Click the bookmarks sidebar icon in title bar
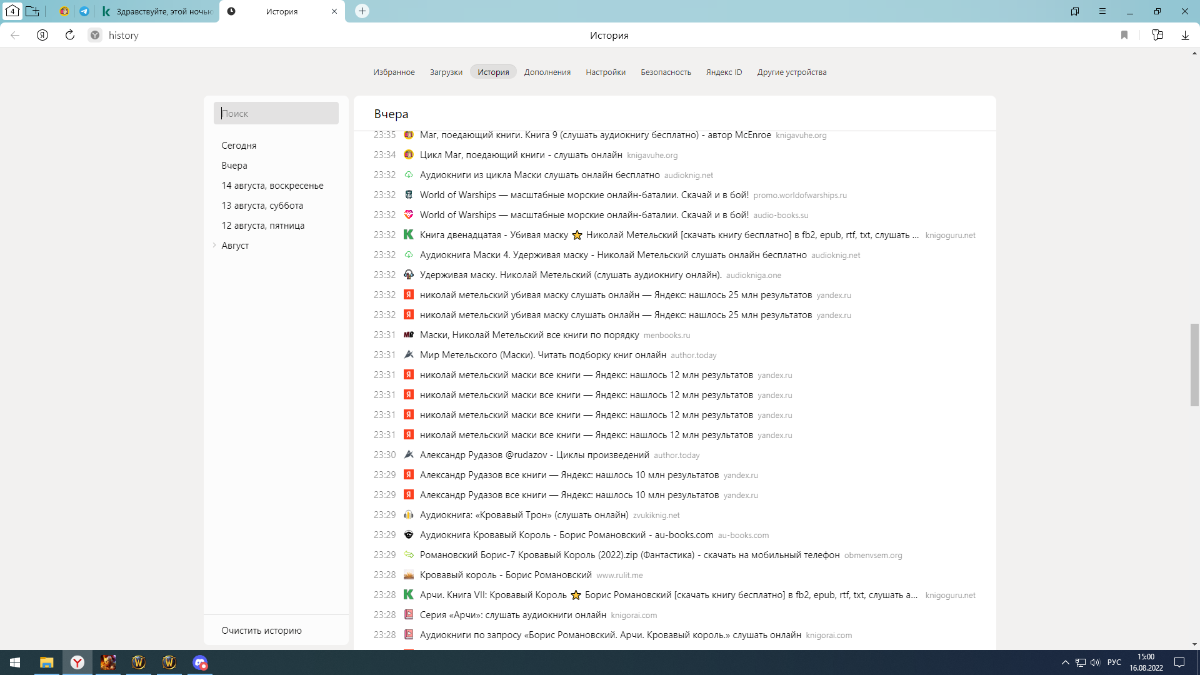Viewport: 1200px width, 675px height. coord(1075,11)
